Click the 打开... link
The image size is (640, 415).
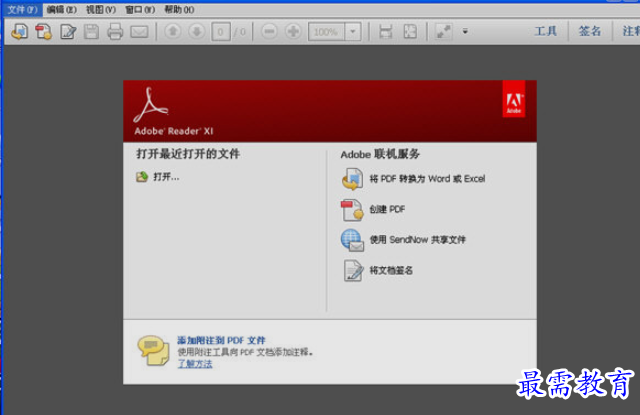(x=166, y=177)
